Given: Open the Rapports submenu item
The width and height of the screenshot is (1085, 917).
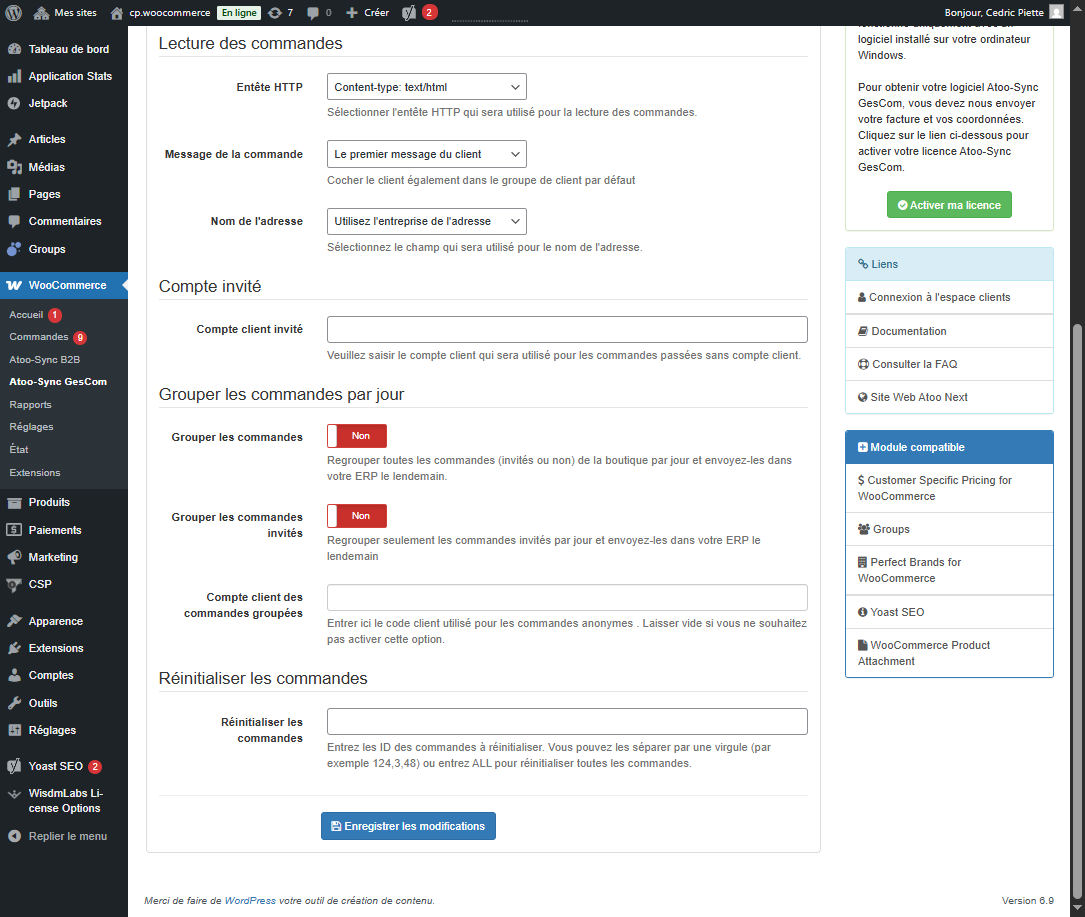Looking at the screenshot, I should (x=30, y=405).
